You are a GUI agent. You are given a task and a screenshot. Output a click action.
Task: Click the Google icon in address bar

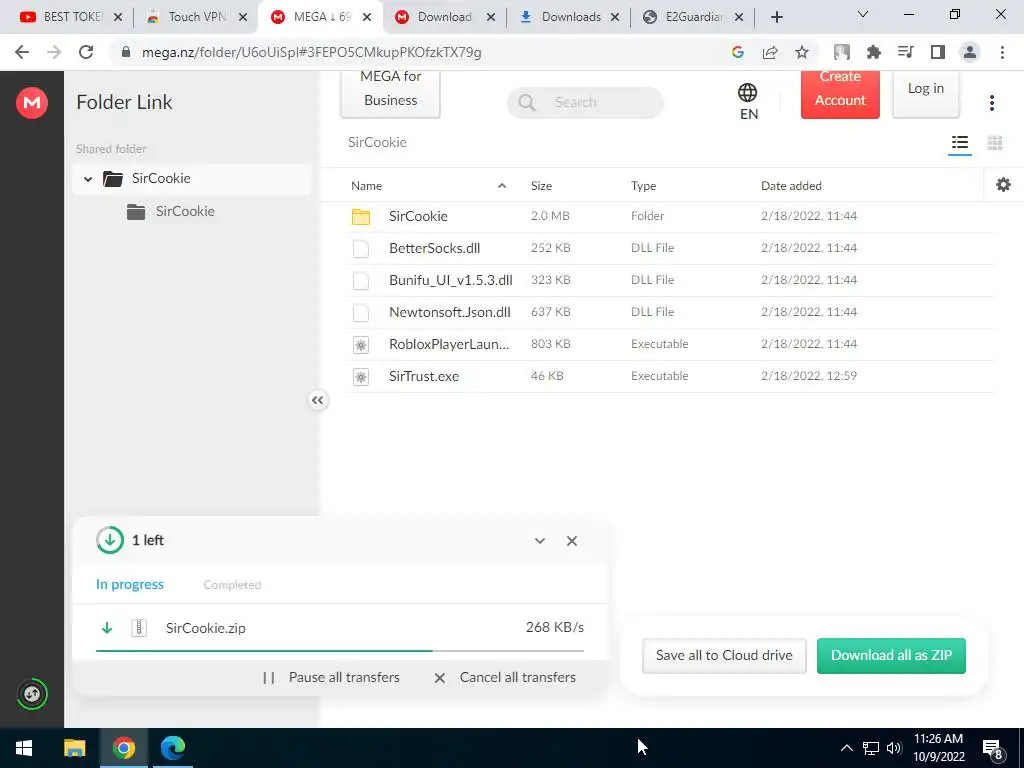(738, 52)
